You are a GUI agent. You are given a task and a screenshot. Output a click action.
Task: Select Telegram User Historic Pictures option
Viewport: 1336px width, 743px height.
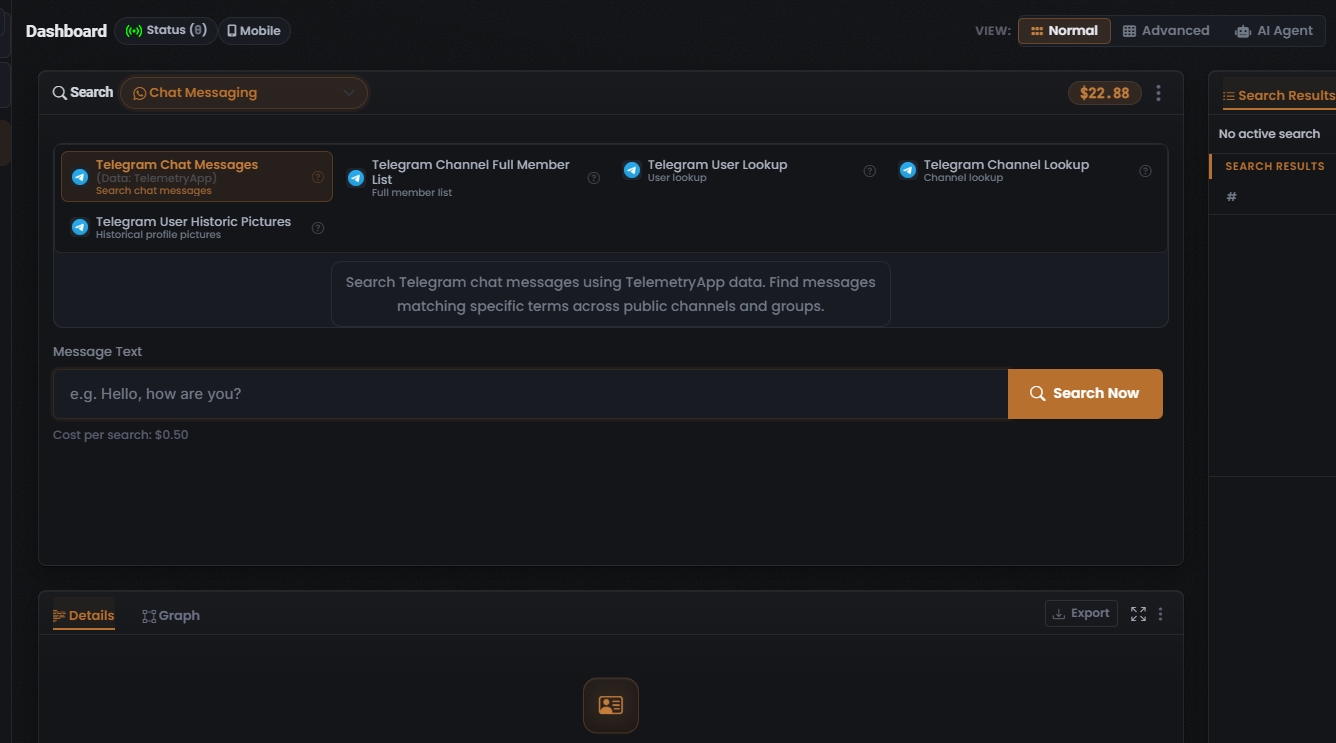(197, 227)
